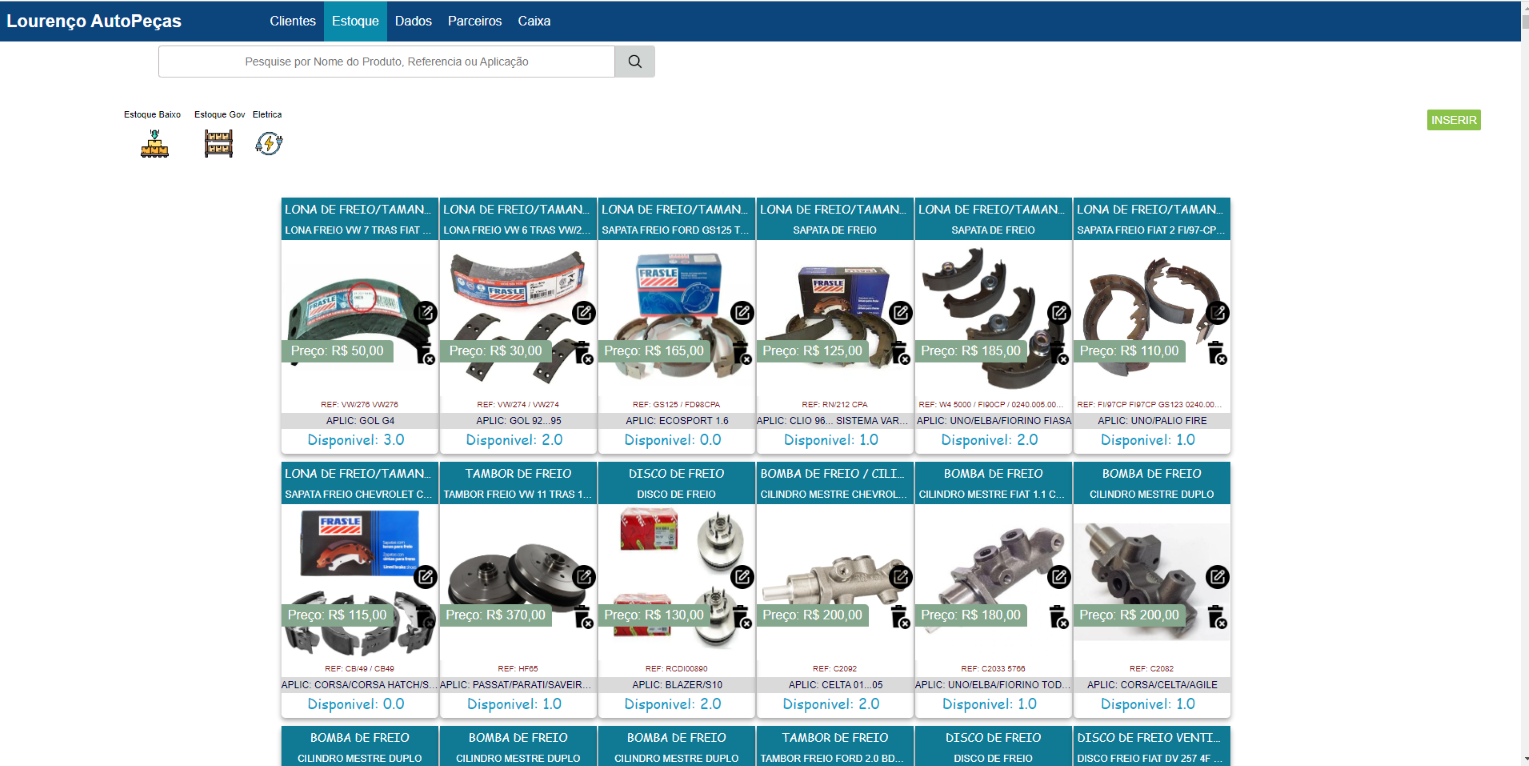
Task: Edit the UNO/PALIO FIRE product
Action: [1218, 313]
